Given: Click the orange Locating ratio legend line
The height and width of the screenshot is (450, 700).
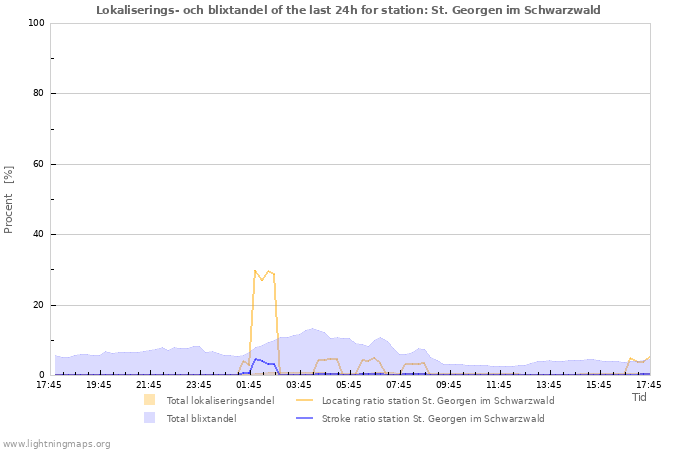Looking at the screenshot, I should [x=304, y=400].
